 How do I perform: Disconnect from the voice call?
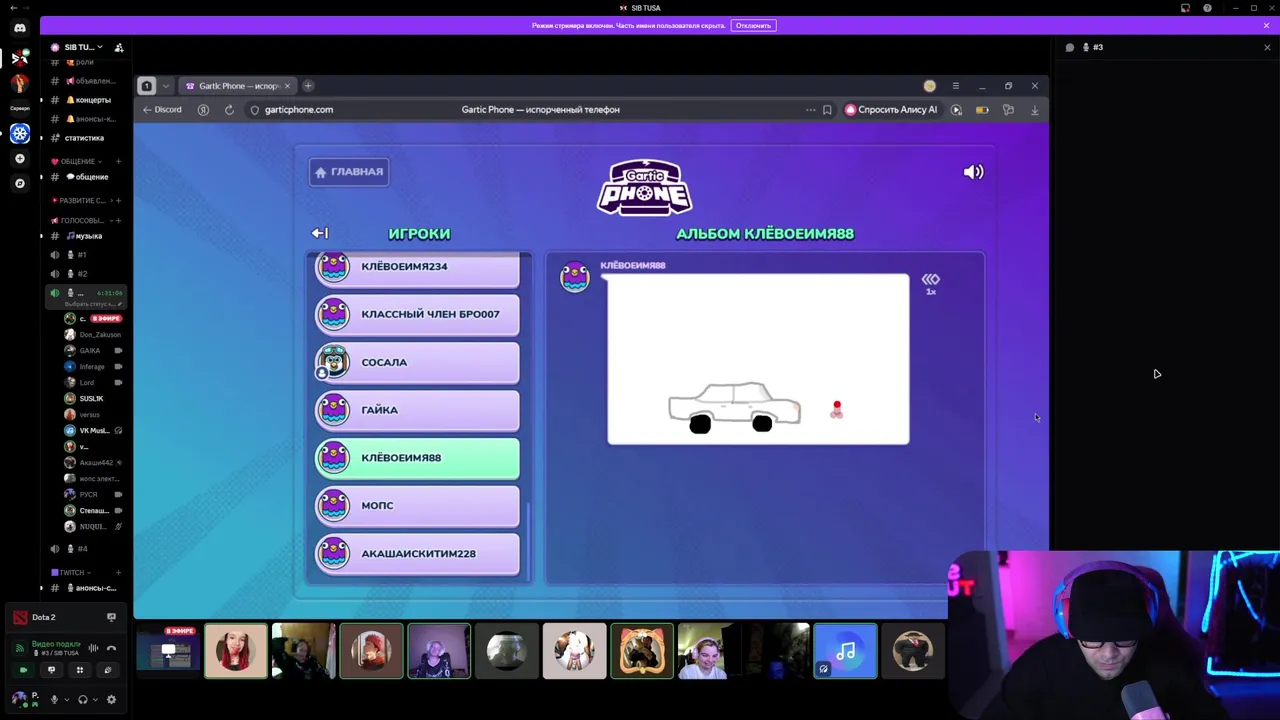coord(111,648)
